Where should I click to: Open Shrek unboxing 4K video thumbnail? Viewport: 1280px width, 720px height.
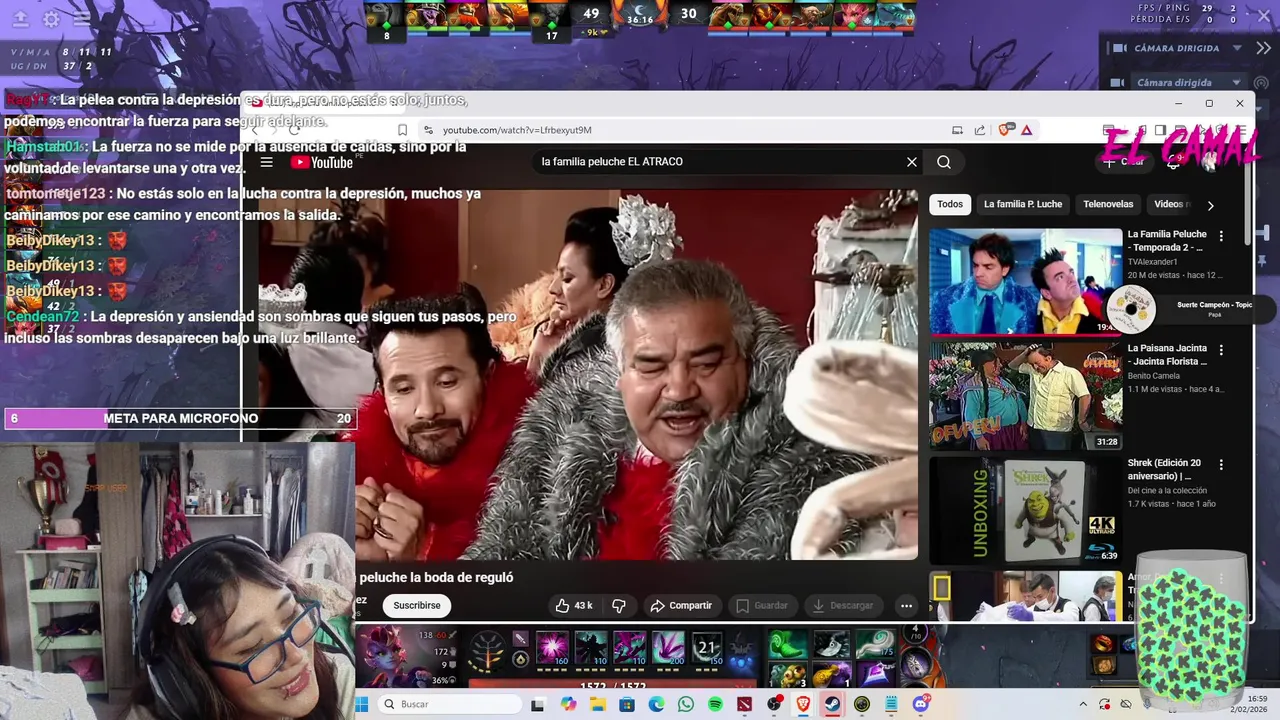click(1025, 510)
